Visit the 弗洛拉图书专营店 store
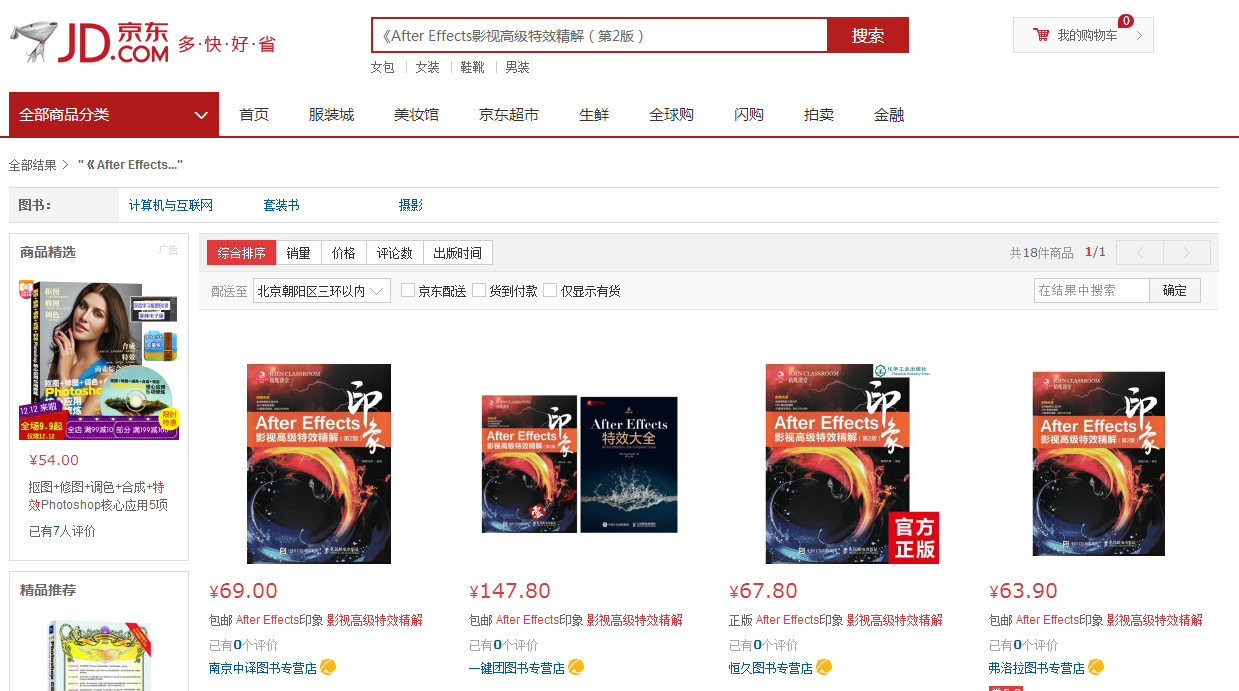The height and width of the screenshot is (691, 1239). point(1037,668)
